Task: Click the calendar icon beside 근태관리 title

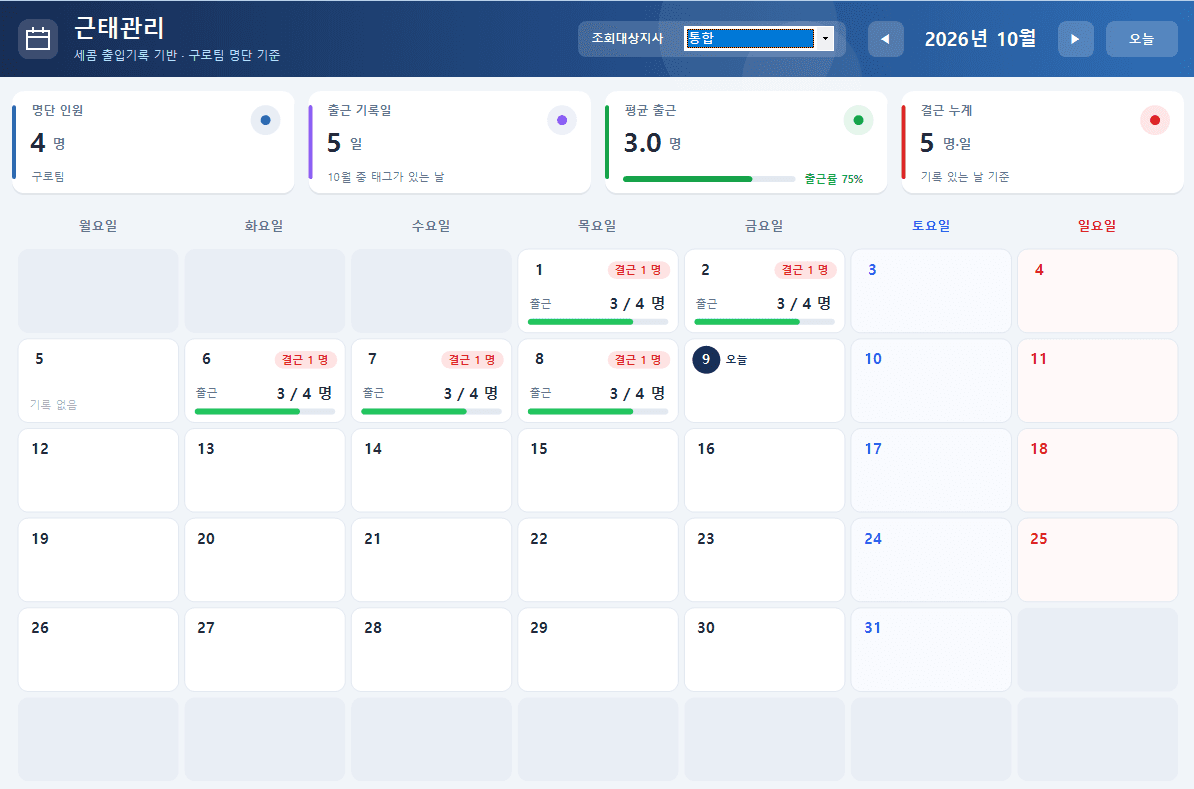Action: pos(38,39)
